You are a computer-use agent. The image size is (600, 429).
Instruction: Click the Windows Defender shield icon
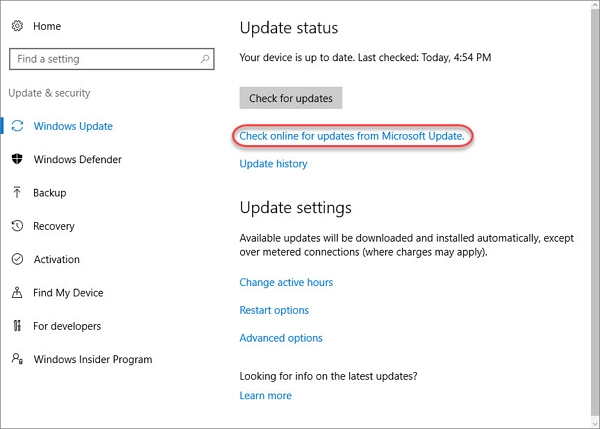click(17, 159)
